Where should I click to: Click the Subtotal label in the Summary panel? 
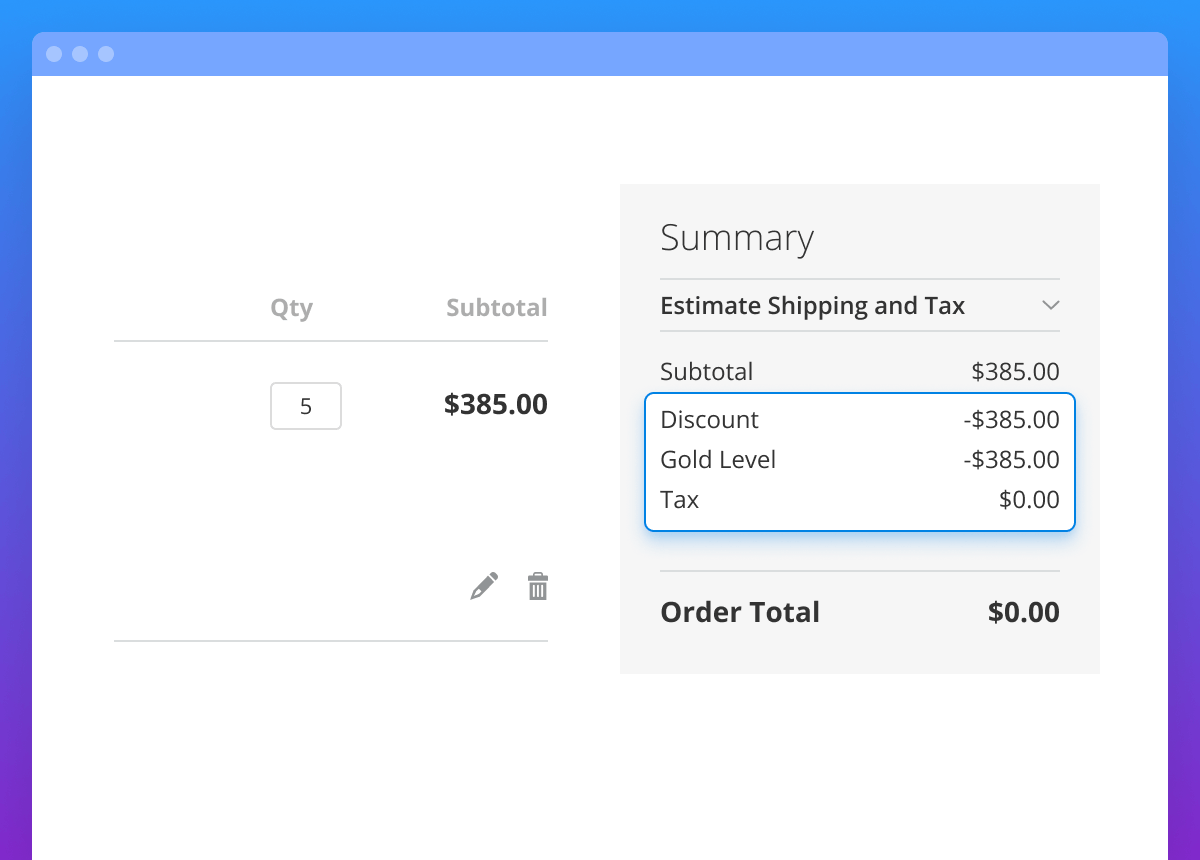[706, 372]
